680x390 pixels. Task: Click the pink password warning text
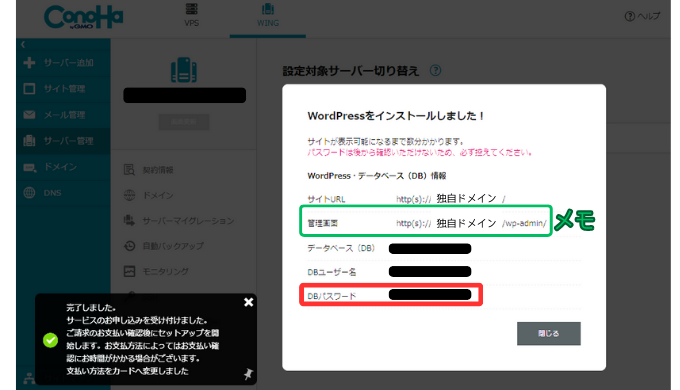(420, 152)
